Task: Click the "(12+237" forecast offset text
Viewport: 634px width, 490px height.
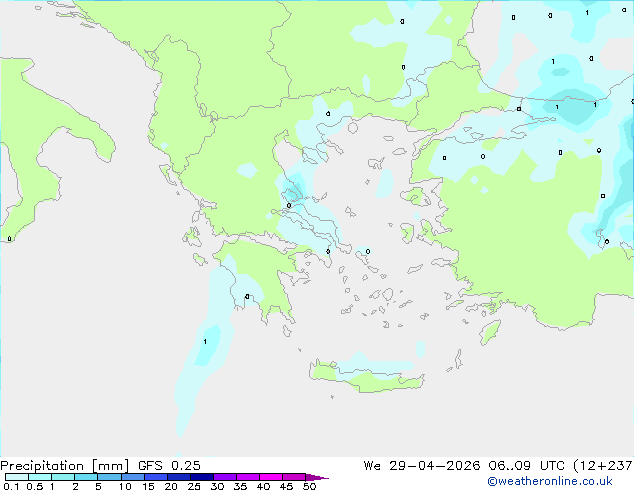Action: pyautogui.click(x=603, y=466)
